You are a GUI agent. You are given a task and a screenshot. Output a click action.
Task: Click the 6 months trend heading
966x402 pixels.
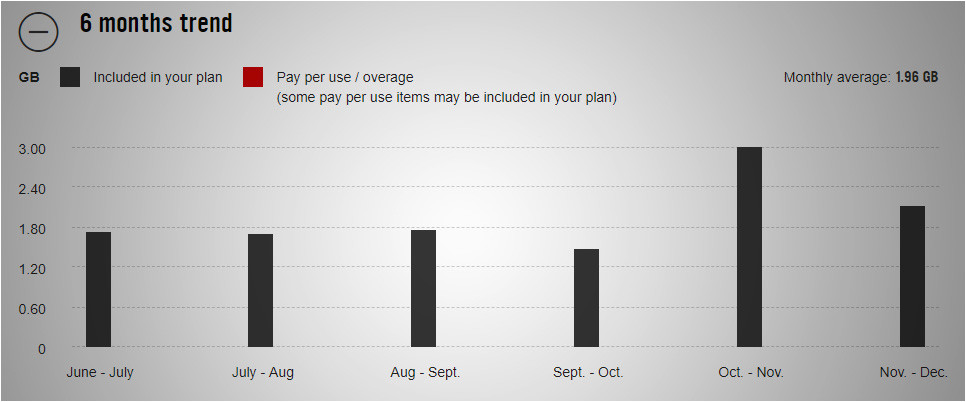156,23
